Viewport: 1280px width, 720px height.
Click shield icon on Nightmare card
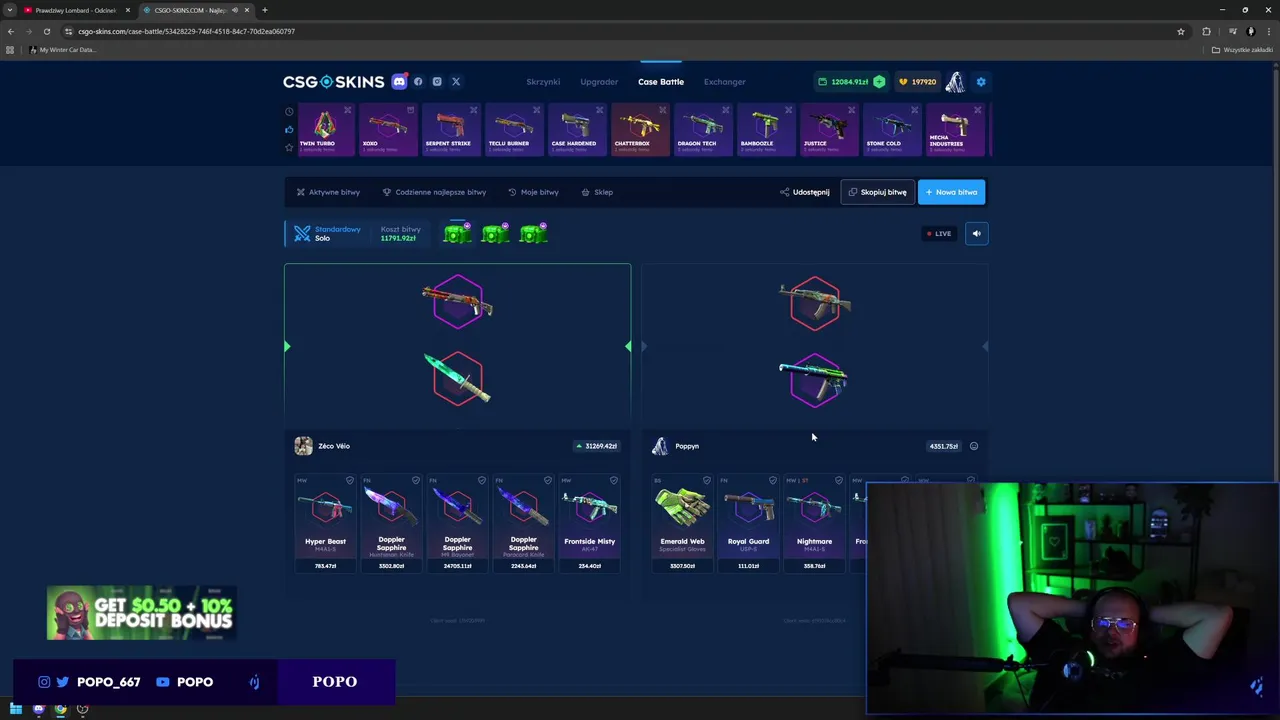(x=839, y=481)
